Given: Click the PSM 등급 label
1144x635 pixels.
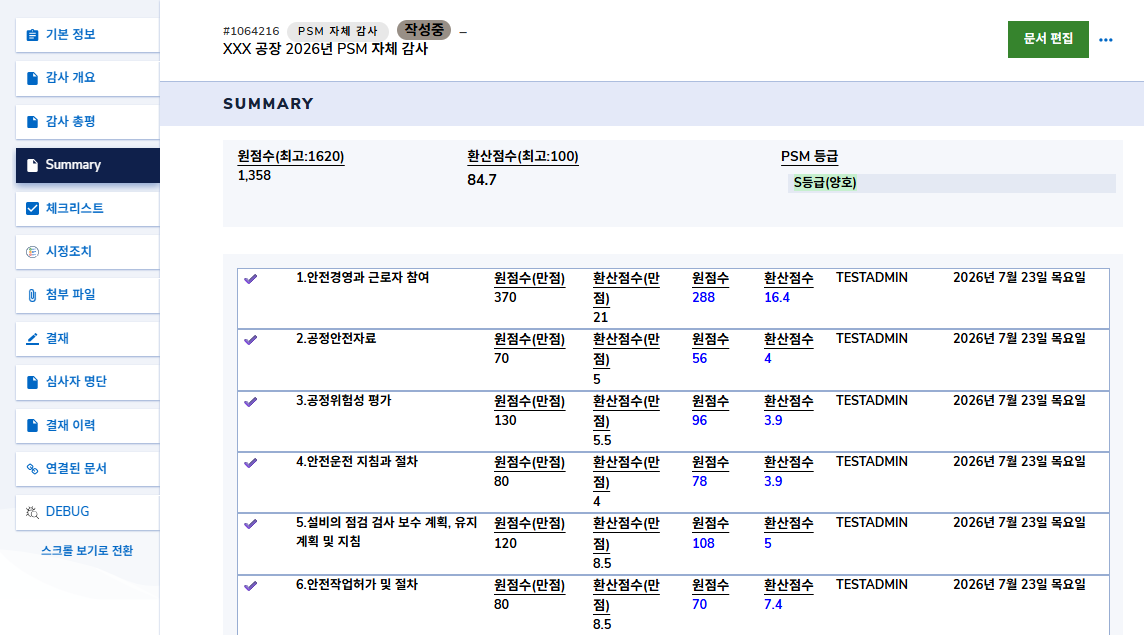Looking at the screenshot, I should click(809, 157).
